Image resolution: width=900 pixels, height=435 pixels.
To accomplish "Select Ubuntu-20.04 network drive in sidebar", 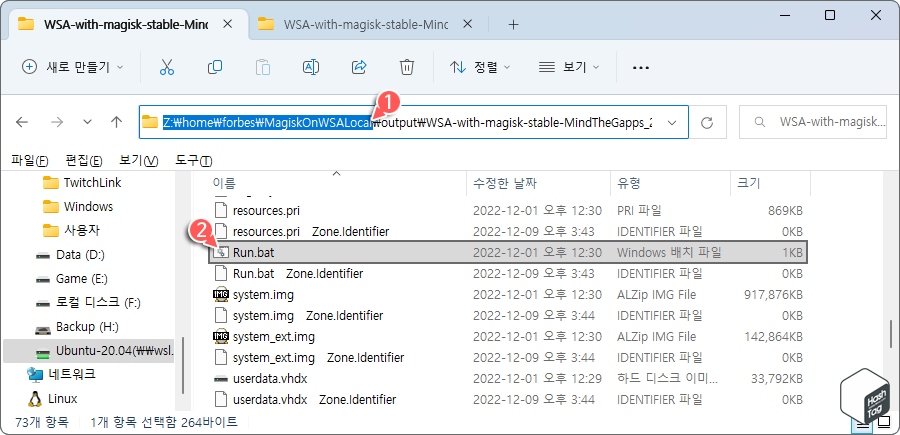I will [88, 351].
